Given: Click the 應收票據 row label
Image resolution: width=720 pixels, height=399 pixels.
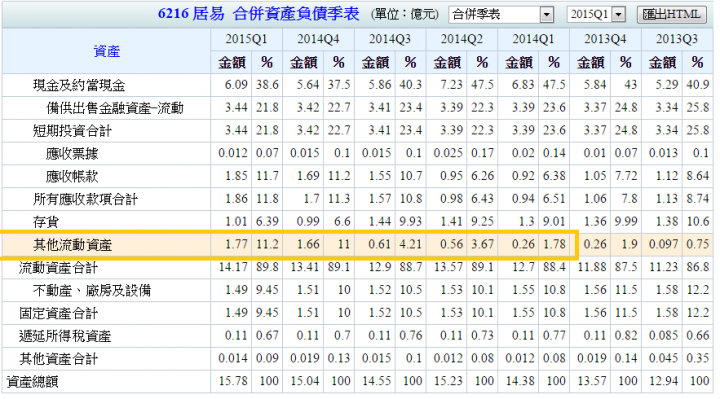Looking at the screenshot, I should (72, 154).
